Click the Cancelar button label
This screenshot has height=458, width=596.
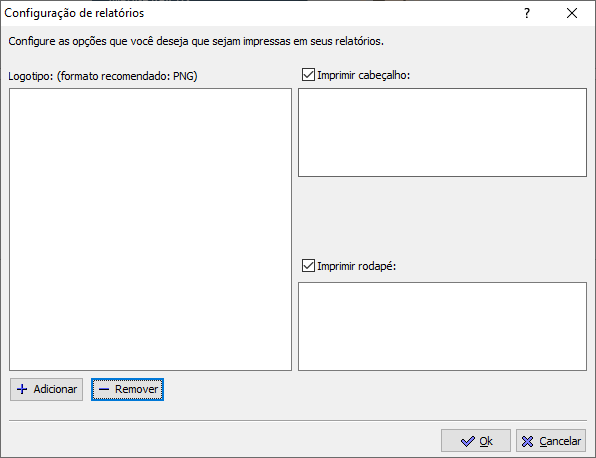(560, 441)
